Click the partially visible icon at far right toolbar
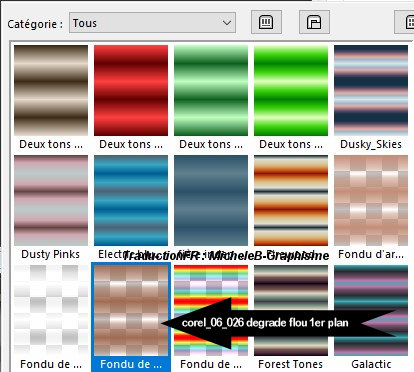This screenshot has width=414, height=372. click(x=406, y=22)
